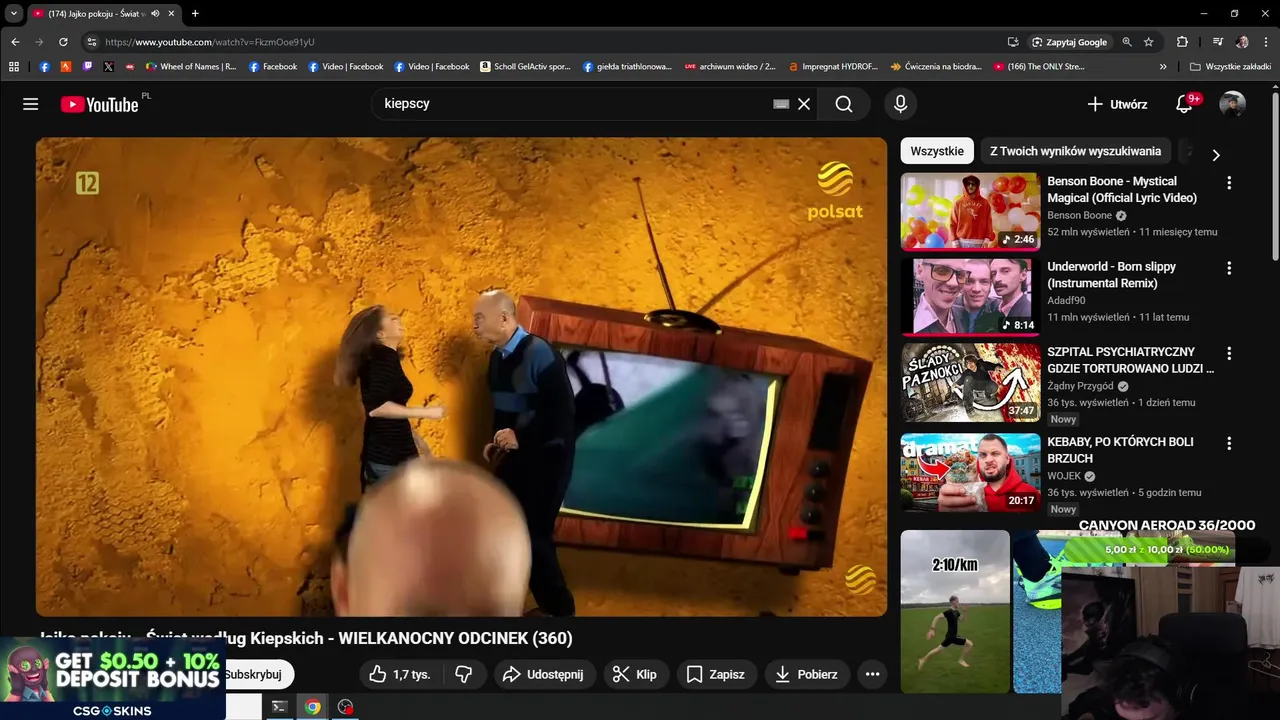Click Pobierz download button

coord(806,674)
